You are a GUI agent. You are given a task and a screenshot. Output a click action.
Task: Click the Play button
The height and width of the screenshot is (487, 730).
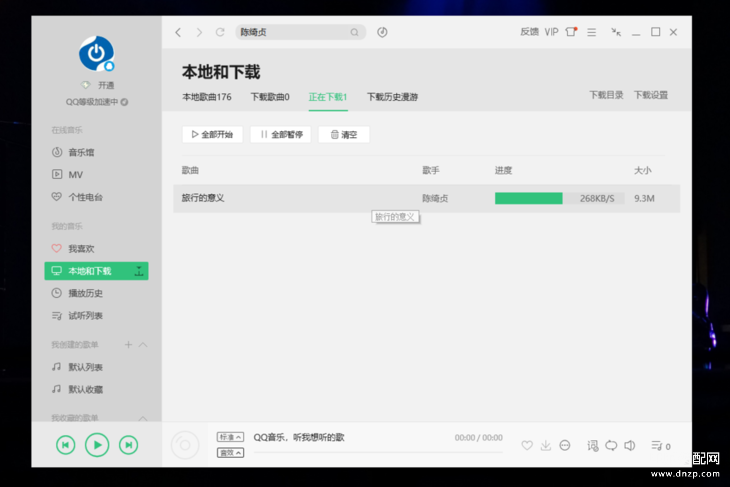coord(97,445)
